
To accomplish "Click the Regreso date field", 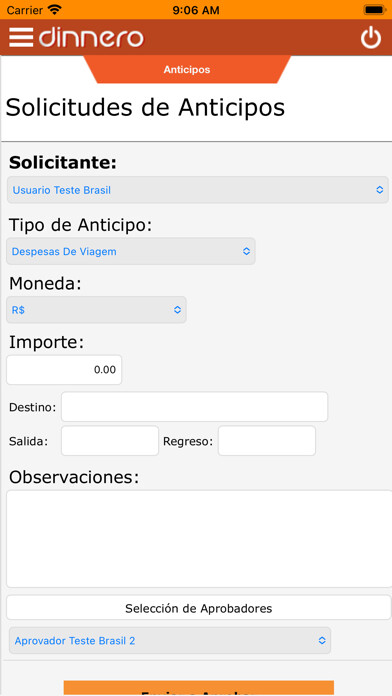I will pos(267,441).
